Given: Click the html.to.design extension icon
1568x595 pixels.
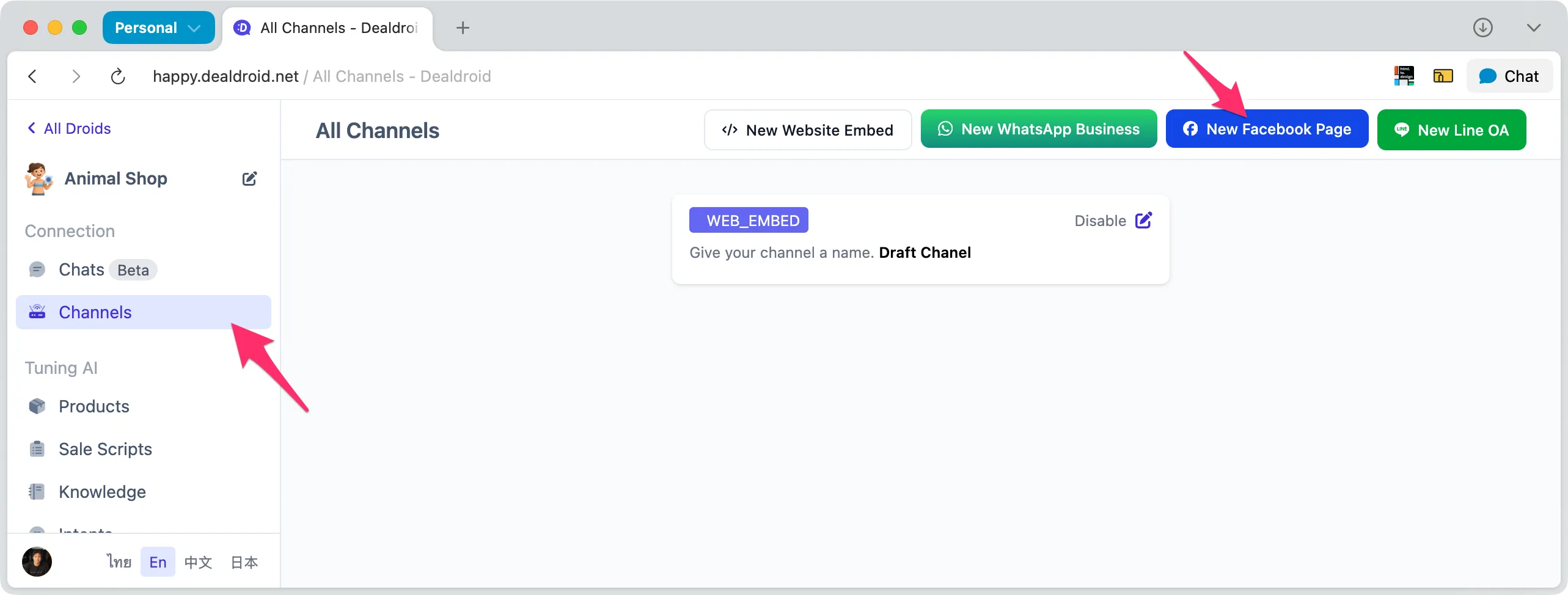Looking at the screenshot, I should point(1404,75).
